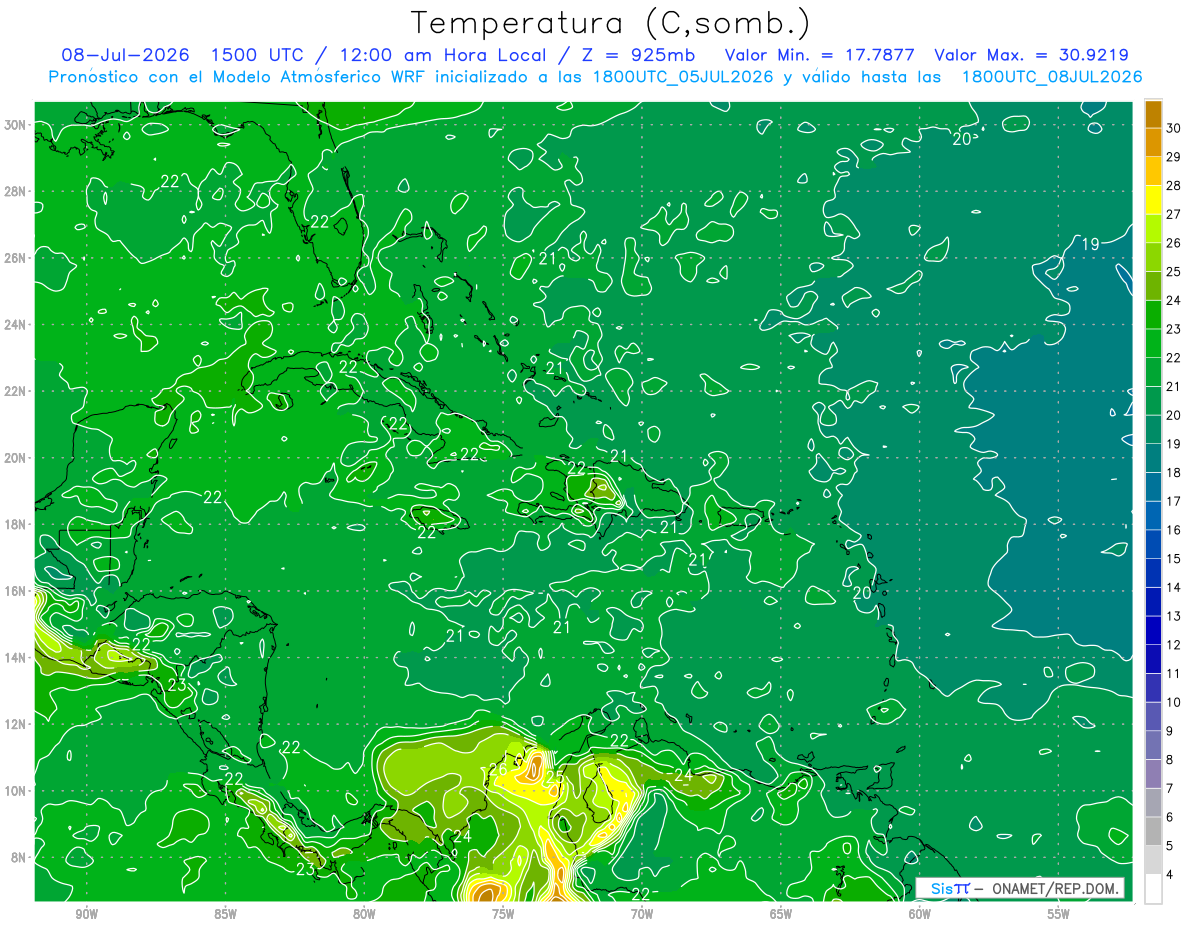The height and width of the screenshot is (927, 1200).
Task: Click the 60W longitude axis label
Action: point(920,914)
